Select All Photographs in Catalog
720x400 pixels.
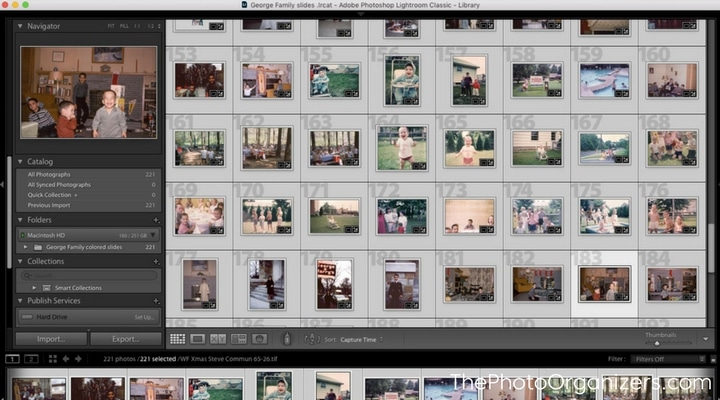(90, 175)
